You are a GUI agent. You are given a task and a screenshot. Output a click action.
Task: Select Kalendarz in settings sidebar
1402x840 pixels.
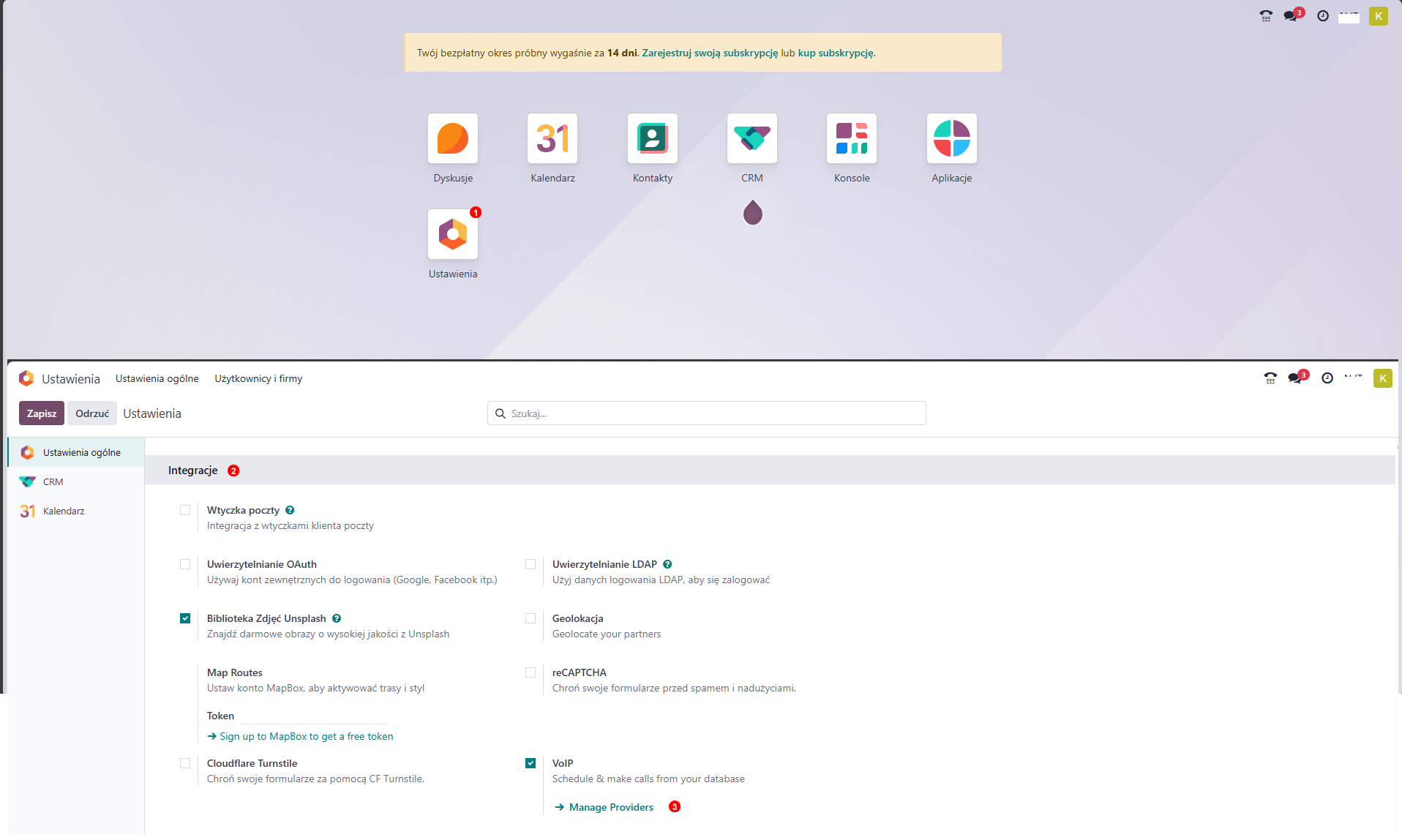[63, 511]
